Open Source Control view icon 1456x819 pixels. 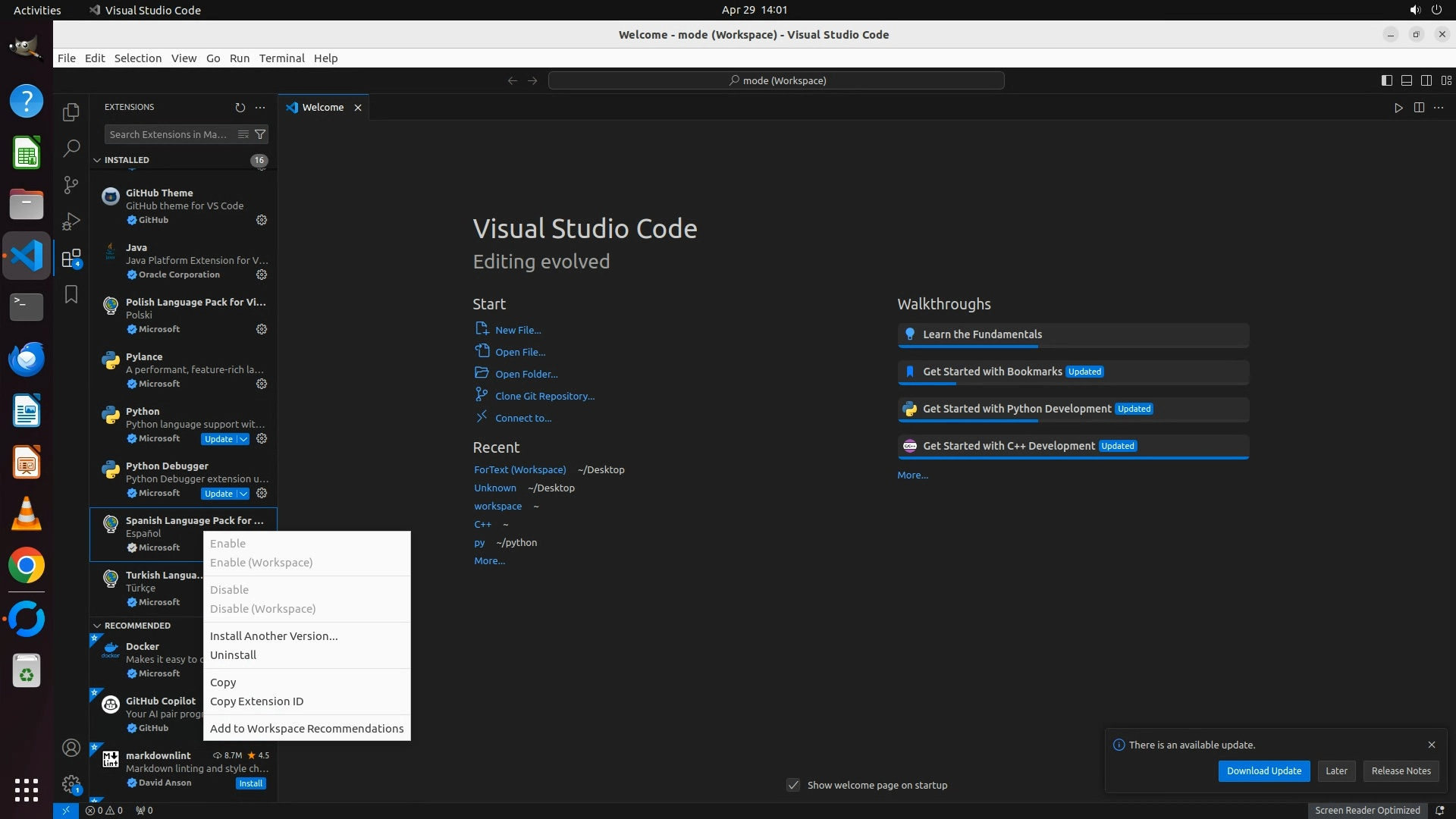(x=71, y=184)
